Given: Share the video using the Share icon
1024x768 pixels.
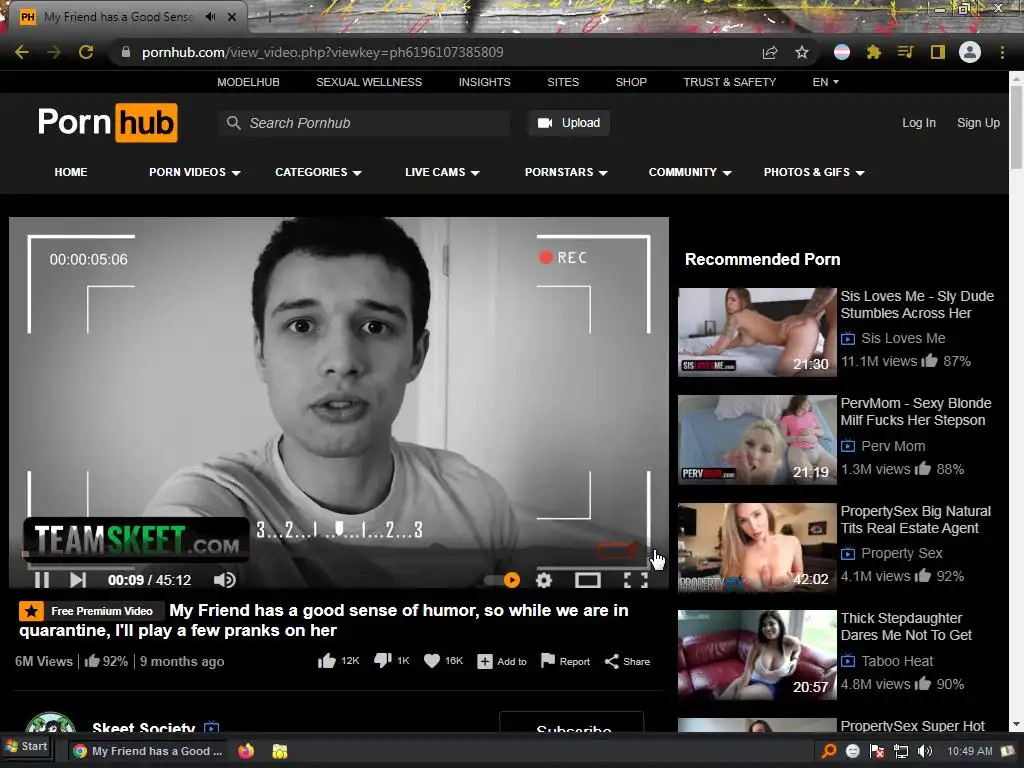Looking at the screenshot, I should pos(611,662).
